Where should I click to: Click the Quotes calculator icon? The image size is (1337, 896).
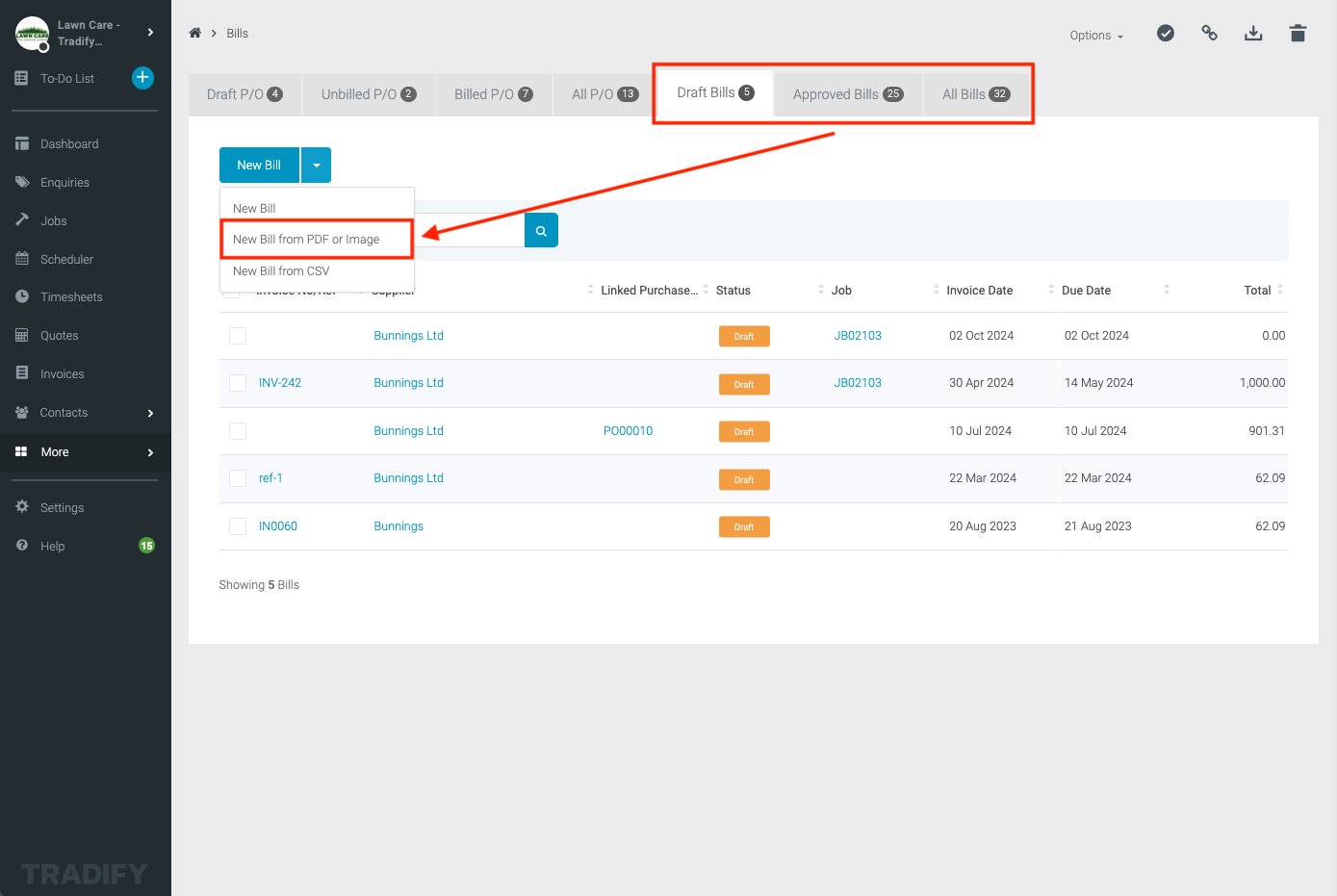[22, 335]
